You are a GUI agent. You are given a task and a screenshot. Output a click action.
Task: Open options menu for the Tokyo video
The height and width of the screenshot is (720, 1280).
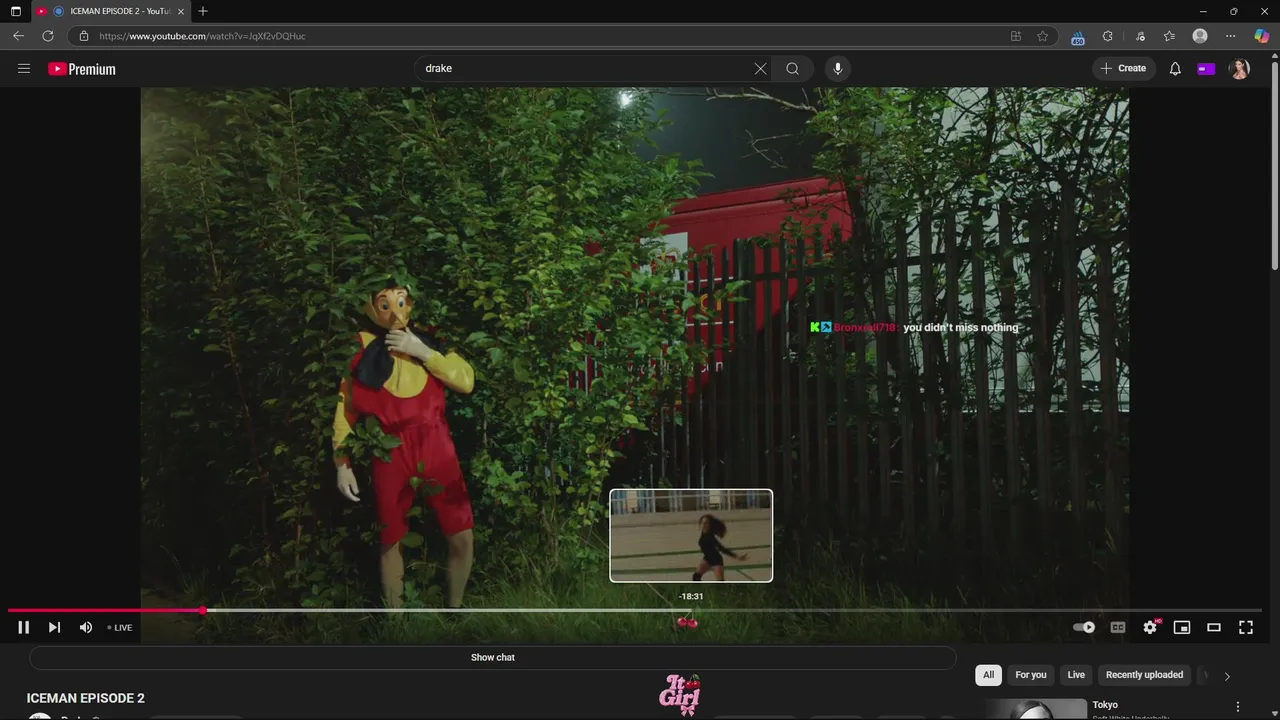coord(1238,707)
